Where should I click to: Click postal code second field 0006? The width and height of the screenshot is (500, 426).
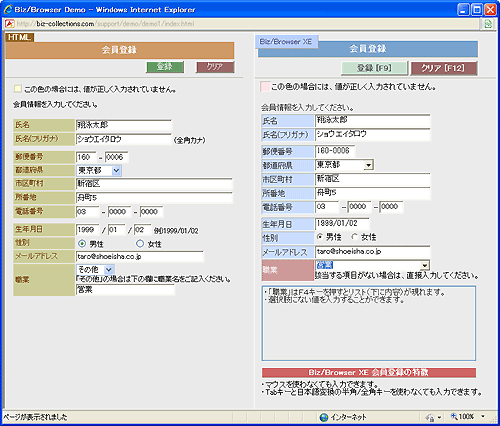tap(116, 157)
